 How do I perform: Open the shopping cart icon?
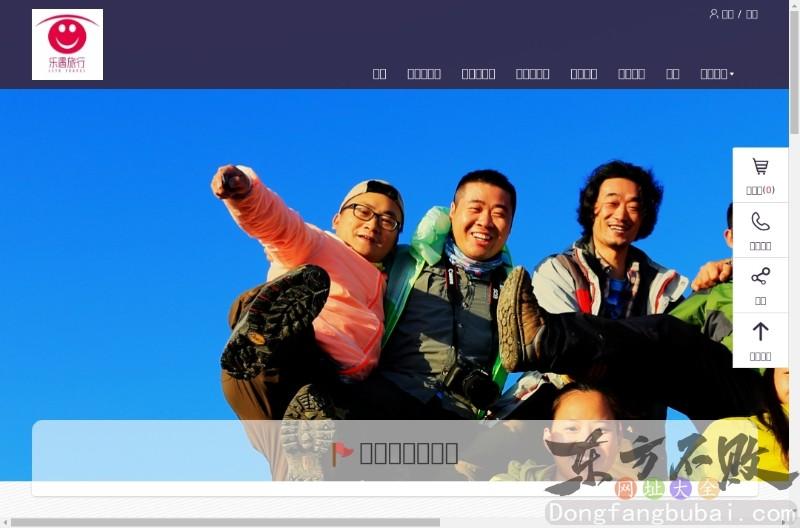click(760, 167)
